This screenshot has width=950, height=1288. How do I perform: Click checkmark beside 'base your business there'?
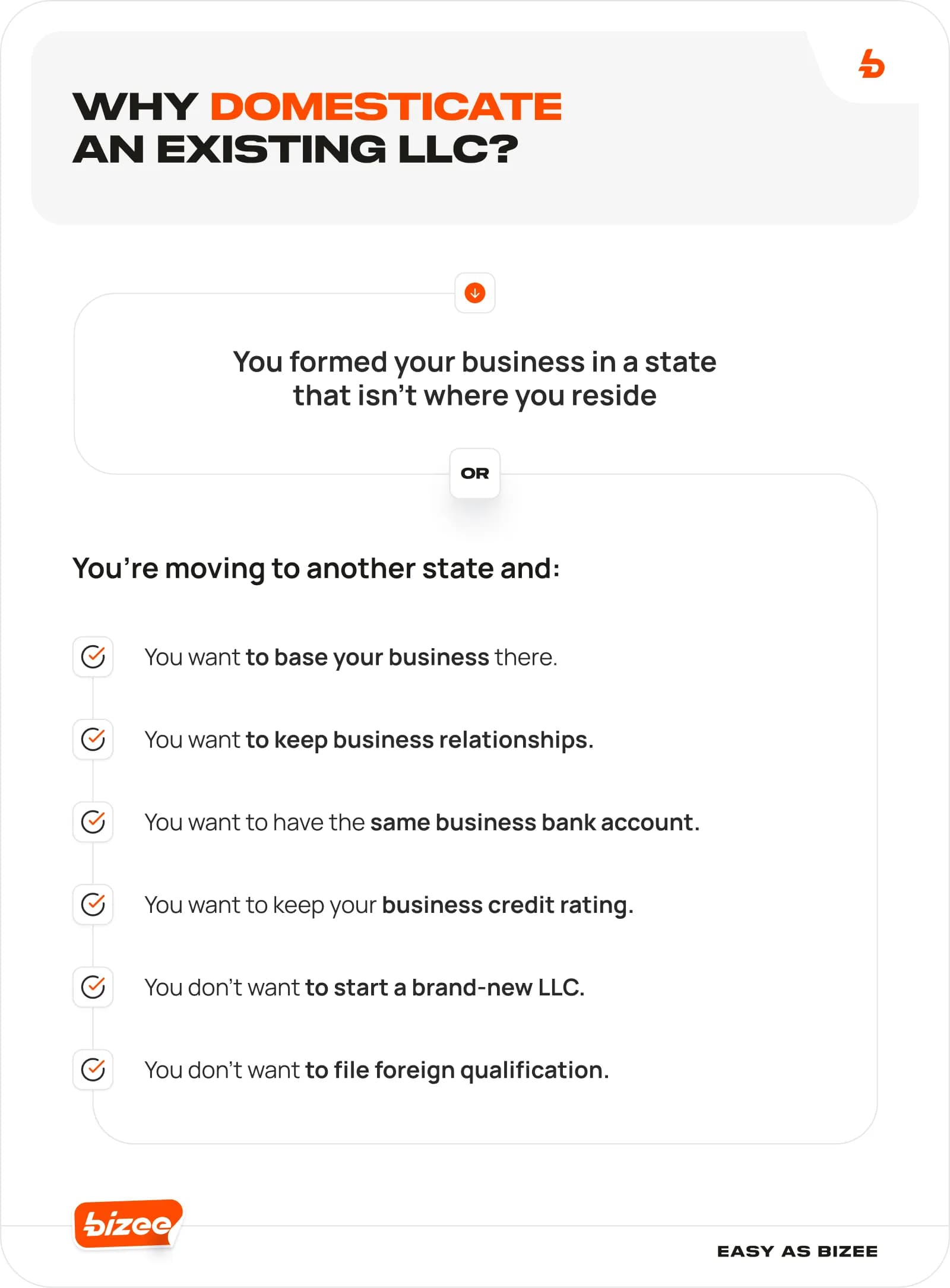click(x=93, y=656)
